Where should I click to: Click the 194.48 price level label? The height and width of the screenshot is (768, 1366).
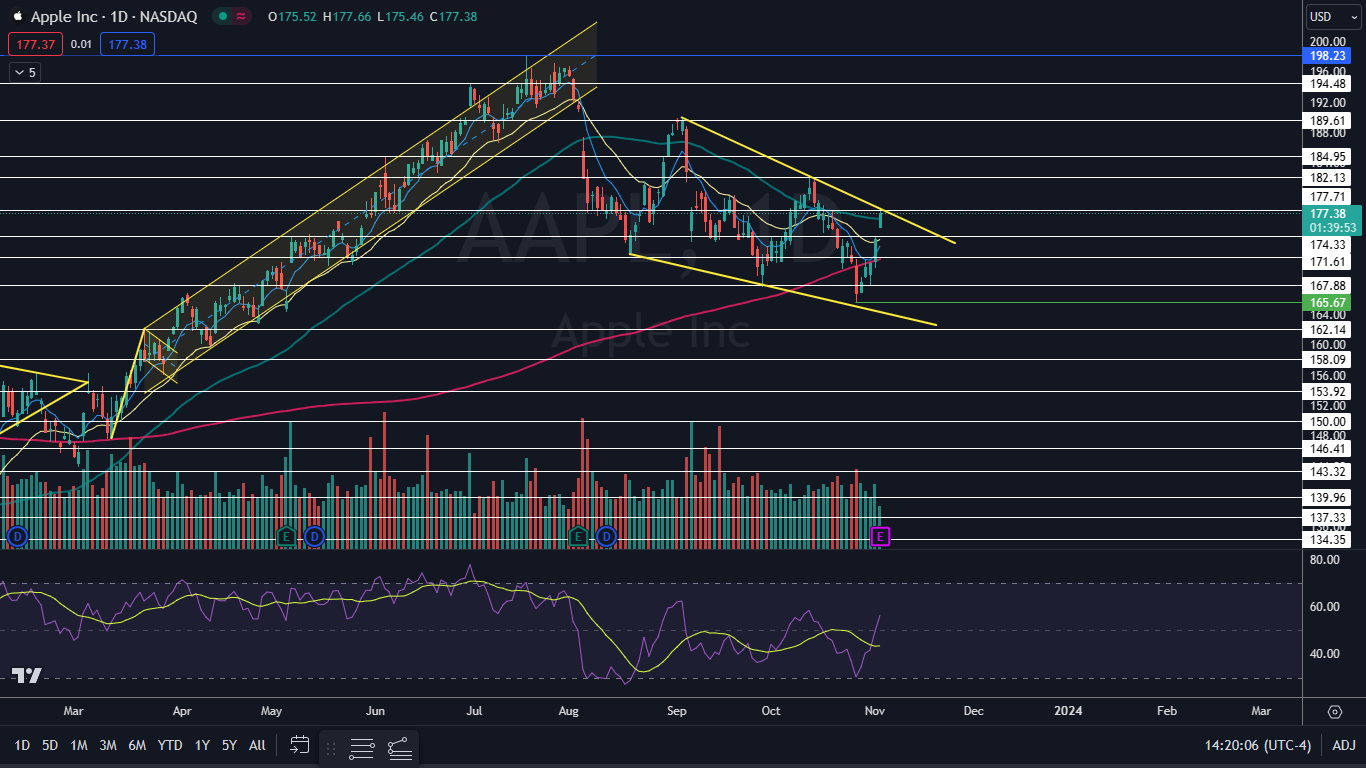(x=1328, y=84)
